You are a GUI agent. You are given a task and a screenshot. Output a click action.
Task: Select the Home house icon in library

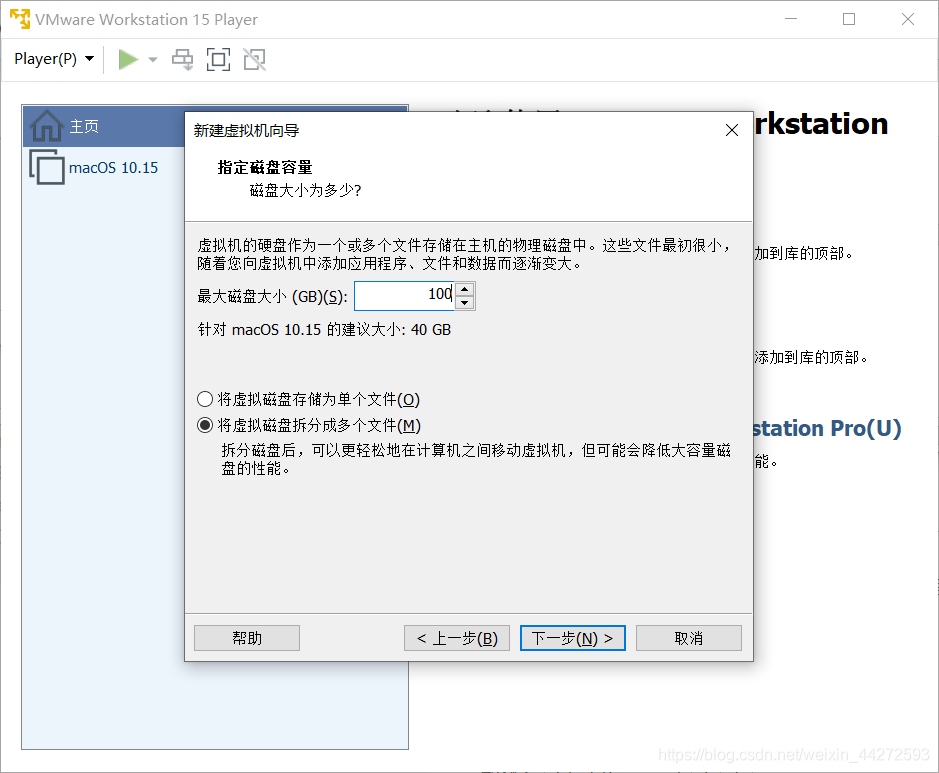47,127
